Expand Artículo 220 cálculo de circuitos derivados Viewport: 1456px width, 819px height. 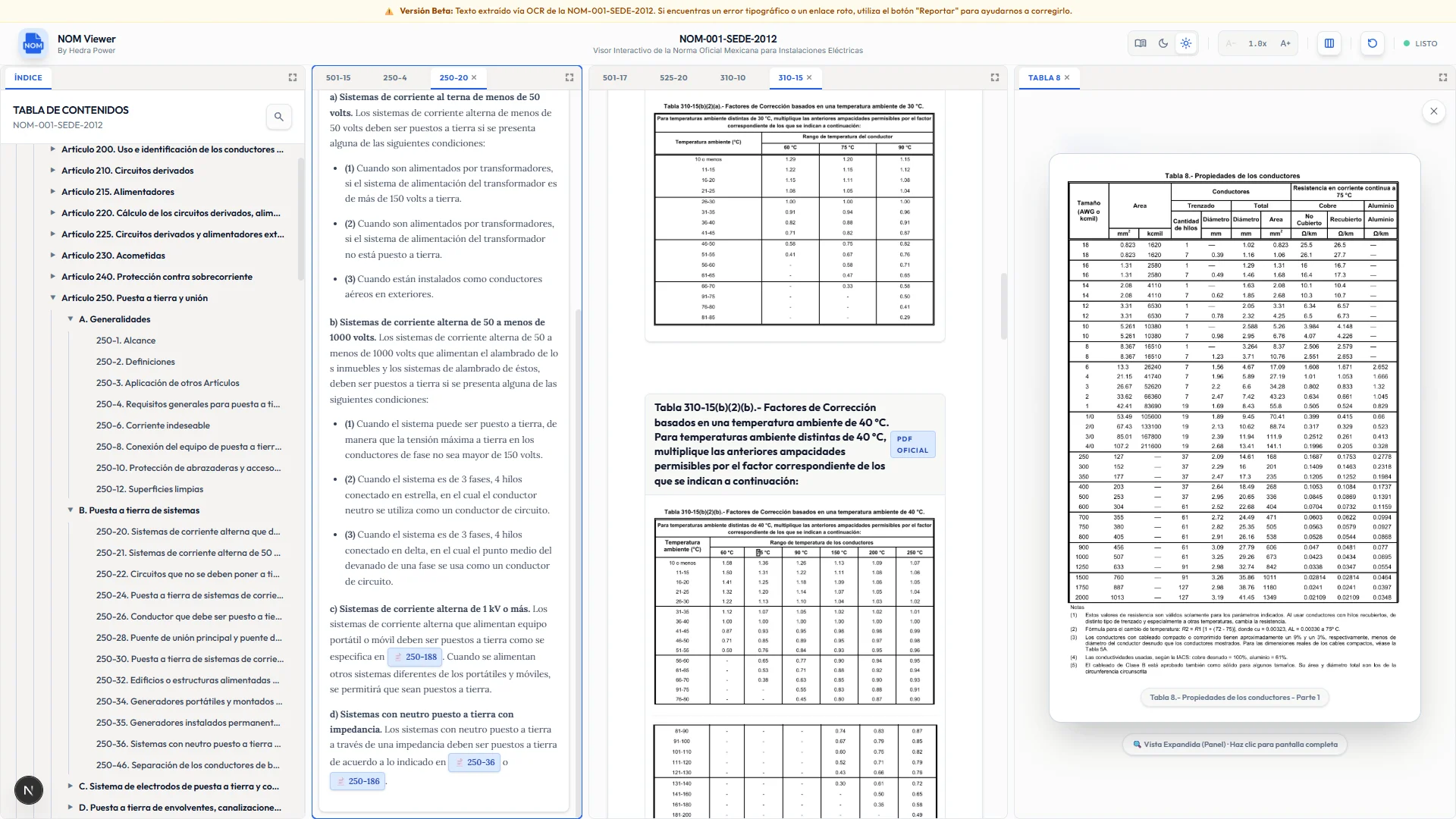click(x=52, y=213)
